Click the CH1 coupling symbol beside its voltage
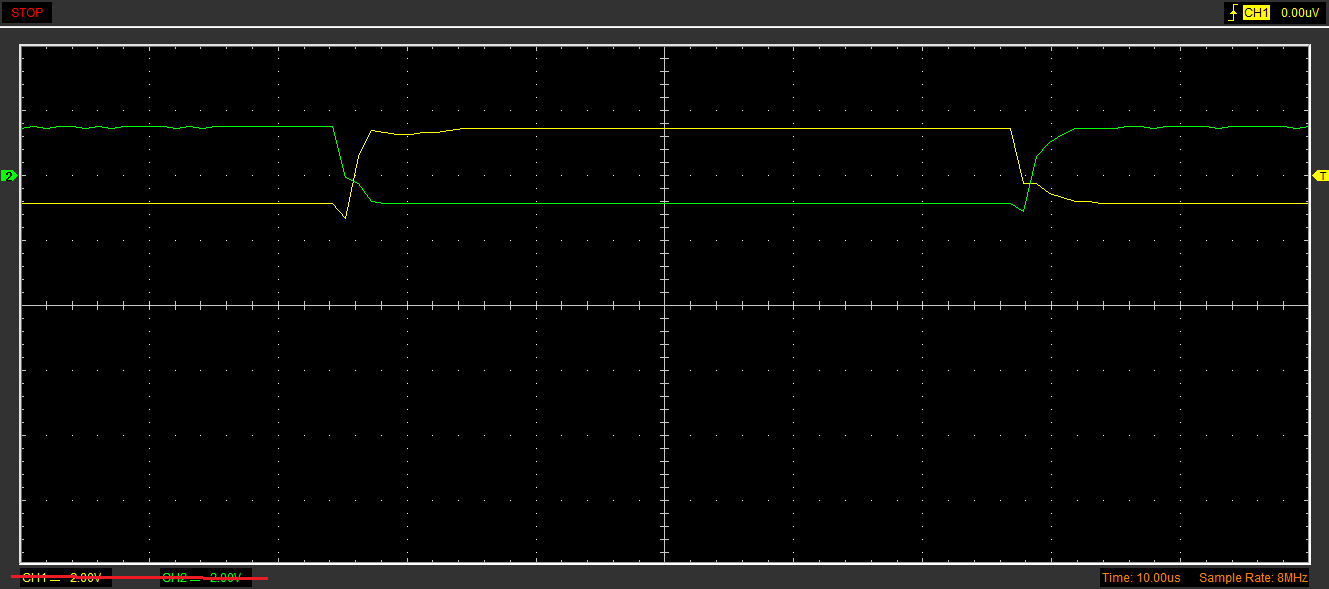The width and height of the screenshot is (1329, 589). (x=56, y=578)
